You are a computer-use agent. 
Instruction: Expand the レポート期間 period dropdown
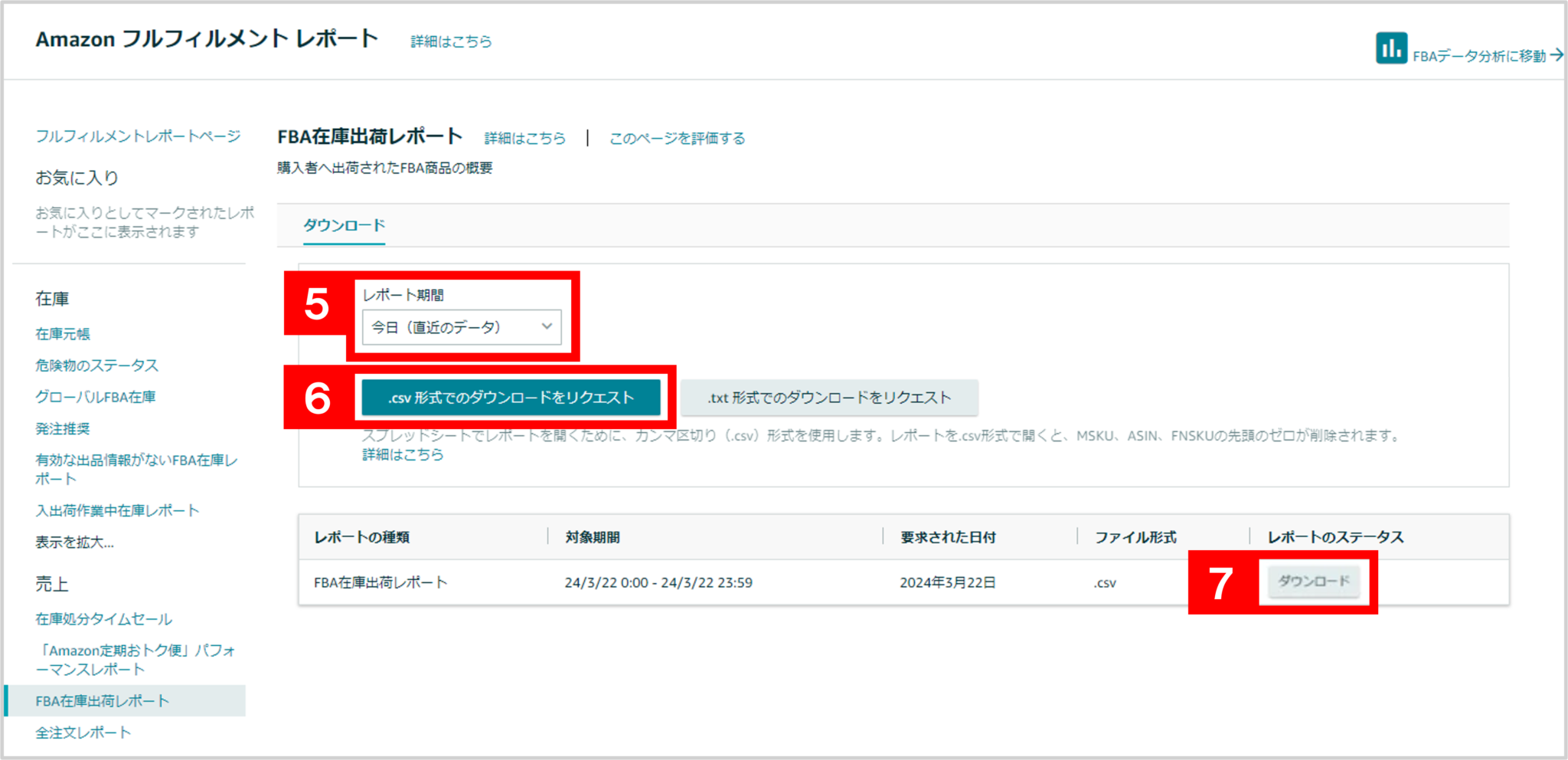point(545,327)
